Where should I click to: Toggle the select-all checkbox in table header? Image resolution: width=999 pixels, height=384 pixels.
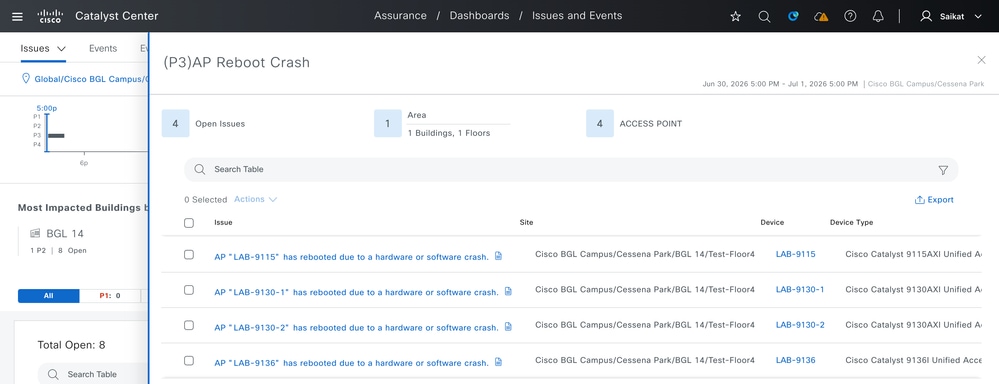[189, 223]
